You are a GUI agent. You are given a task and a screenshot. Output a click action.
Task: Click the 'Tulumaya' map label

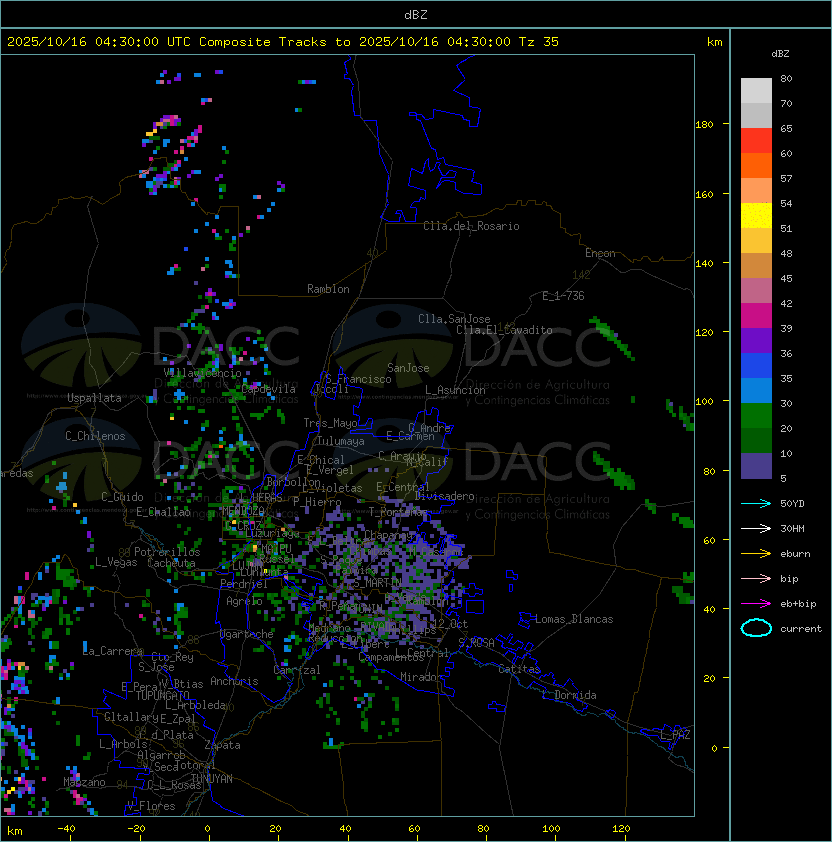[341, 441]
